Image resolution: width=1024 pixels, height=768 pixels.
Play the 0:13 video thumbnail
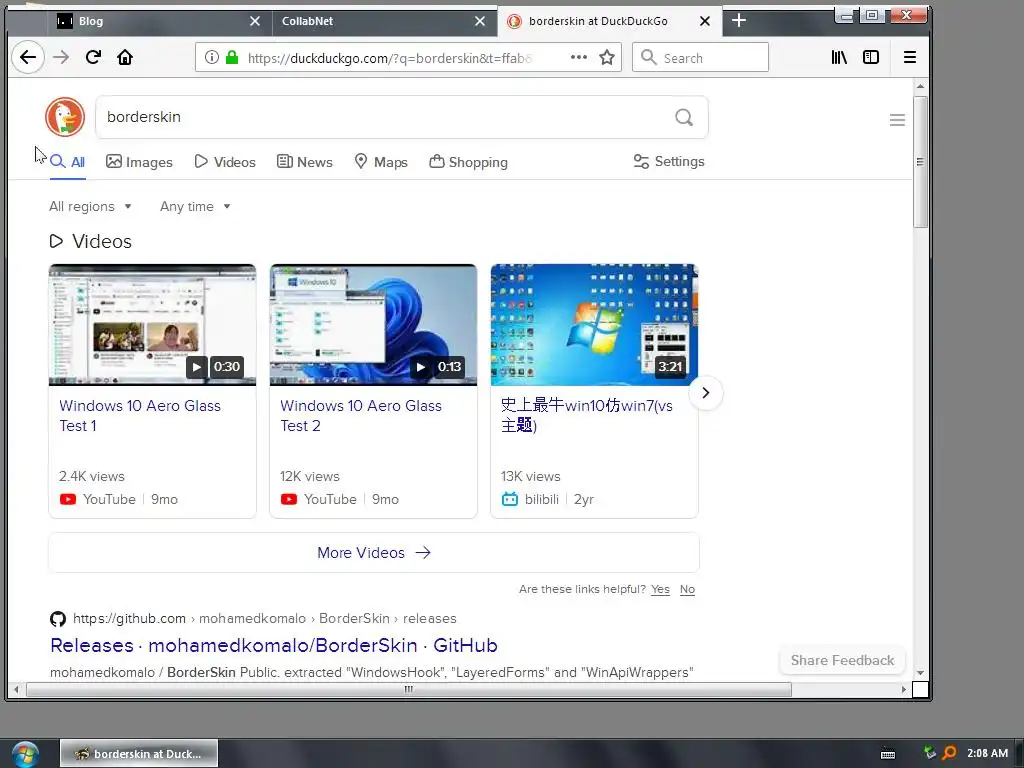point(374,325)
